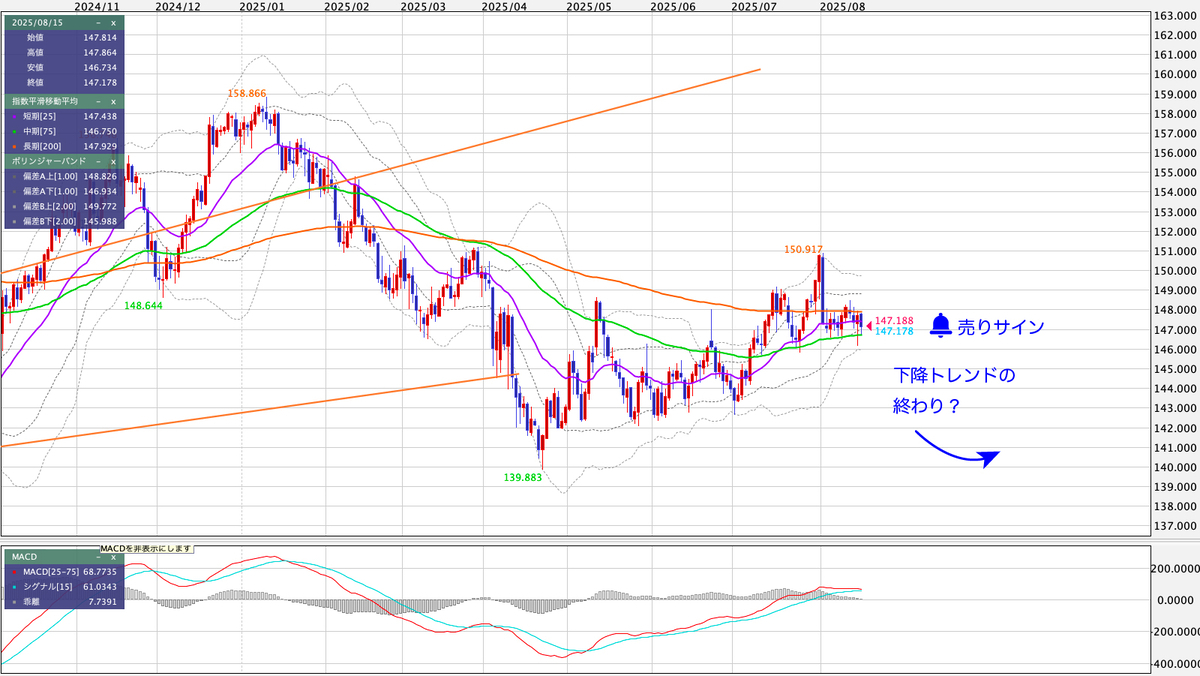The image size is (1200, 676).
Task: Click the purple 短期[25] moving average dot
Action: coord(13,116)
